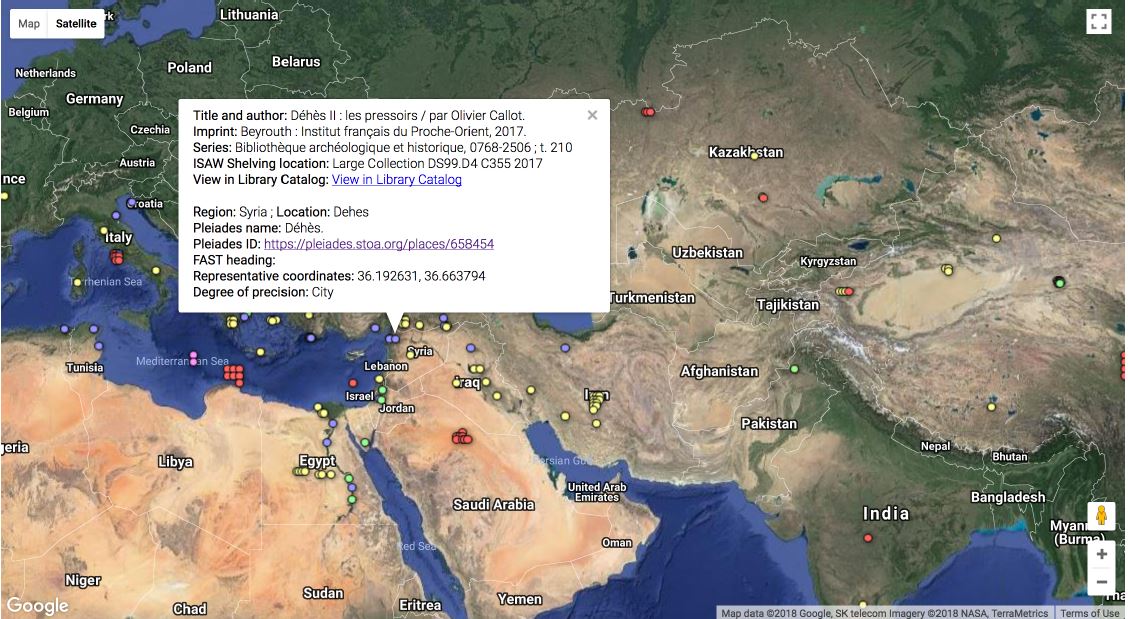1128x619 pixels.
Task: Click the Google logo
Action: point(37,606)
